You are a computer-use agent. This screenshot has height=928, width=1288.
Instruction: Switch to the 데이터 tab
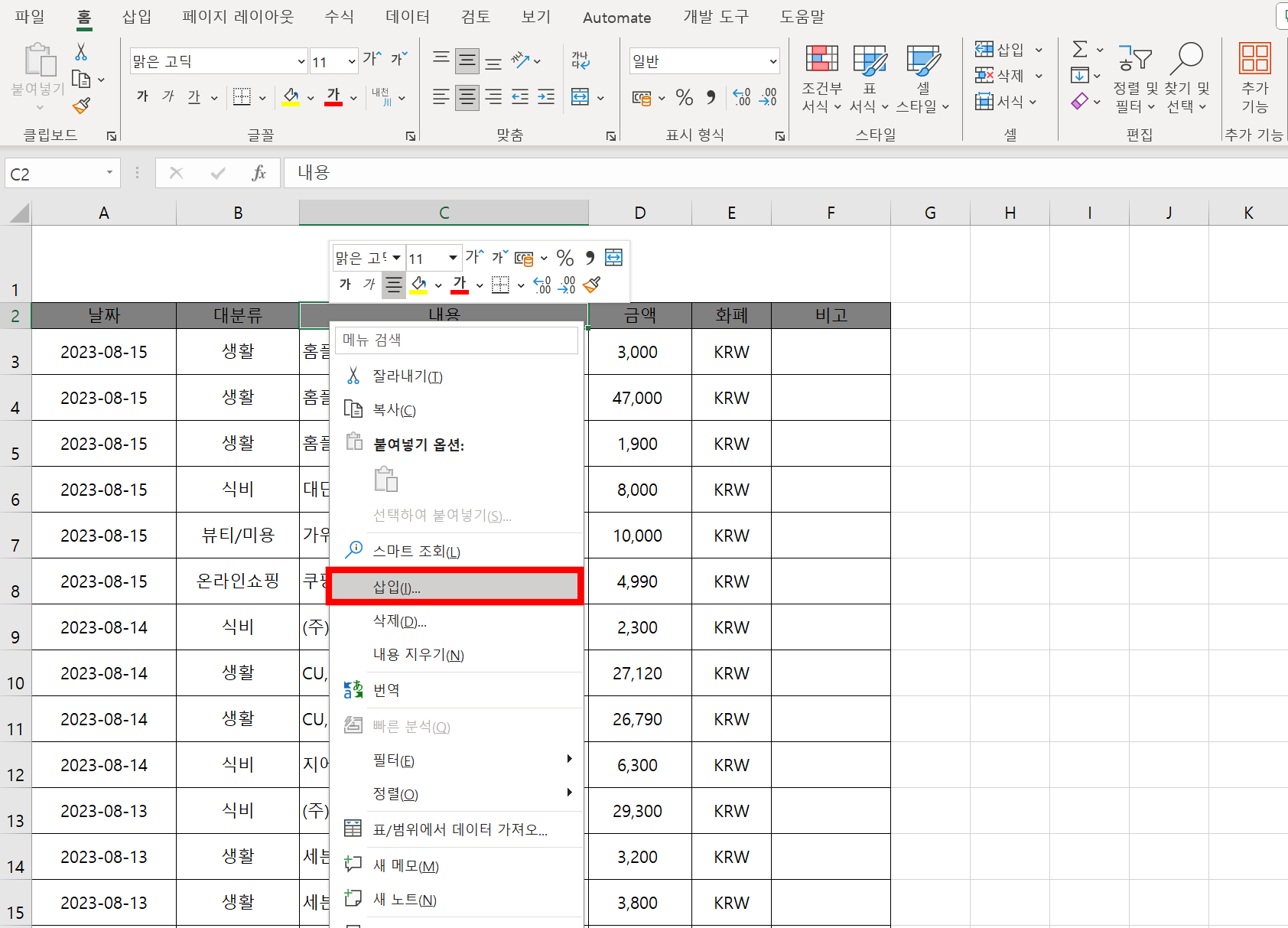point(408,17)
